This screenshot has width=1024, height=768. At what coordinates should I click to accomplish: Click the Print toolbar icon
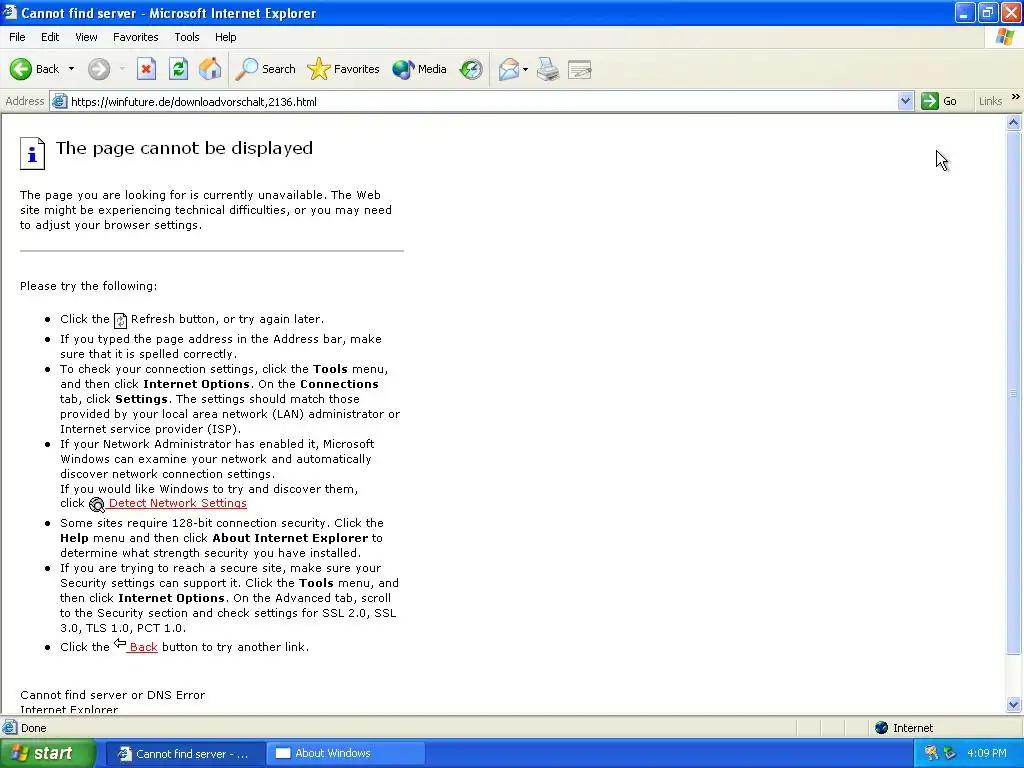pyautogui.click(x=548, y=69)
